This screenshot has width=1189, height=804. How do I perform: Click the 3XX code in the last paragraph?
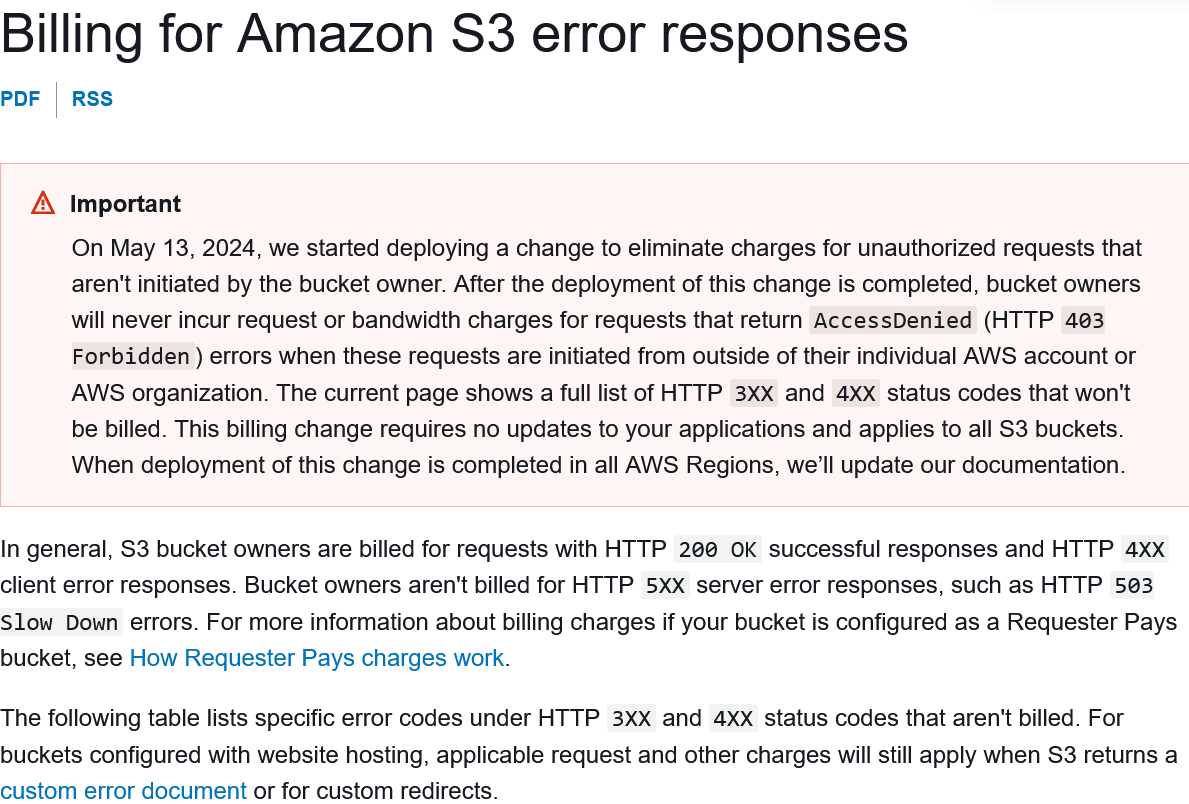[x=631, y=719]
